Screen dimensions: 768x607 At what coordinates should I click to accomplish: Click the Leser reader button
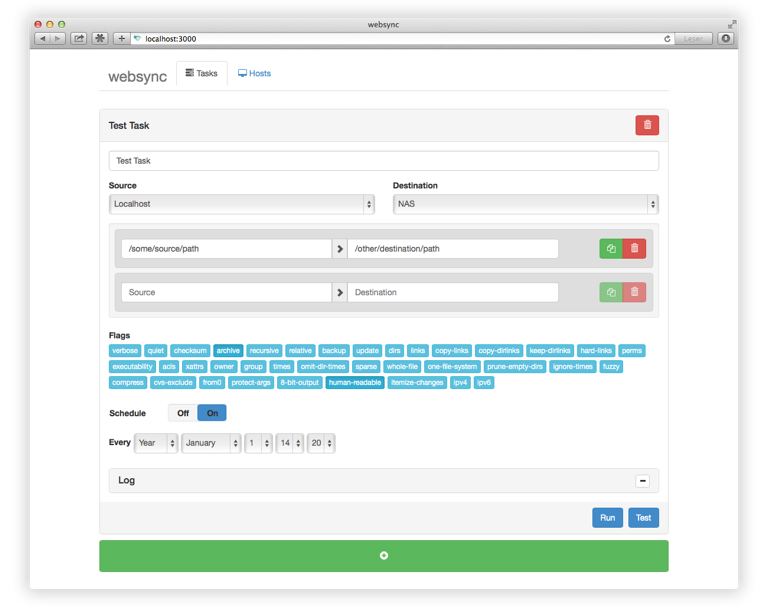pyautogui.click(x=693, y=39)
